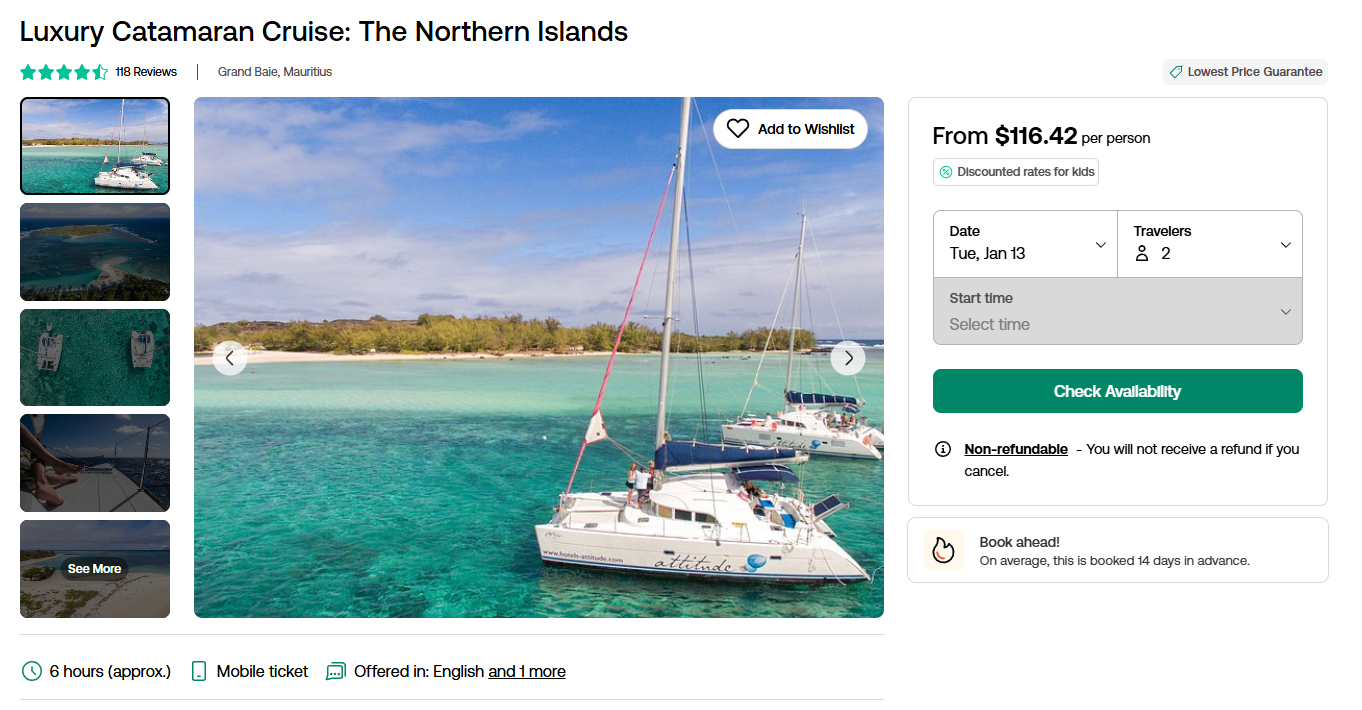Viewport: 1362px width, 710px height.
Task: Click the discount icon for kids rates
Action: click(946, 172)
